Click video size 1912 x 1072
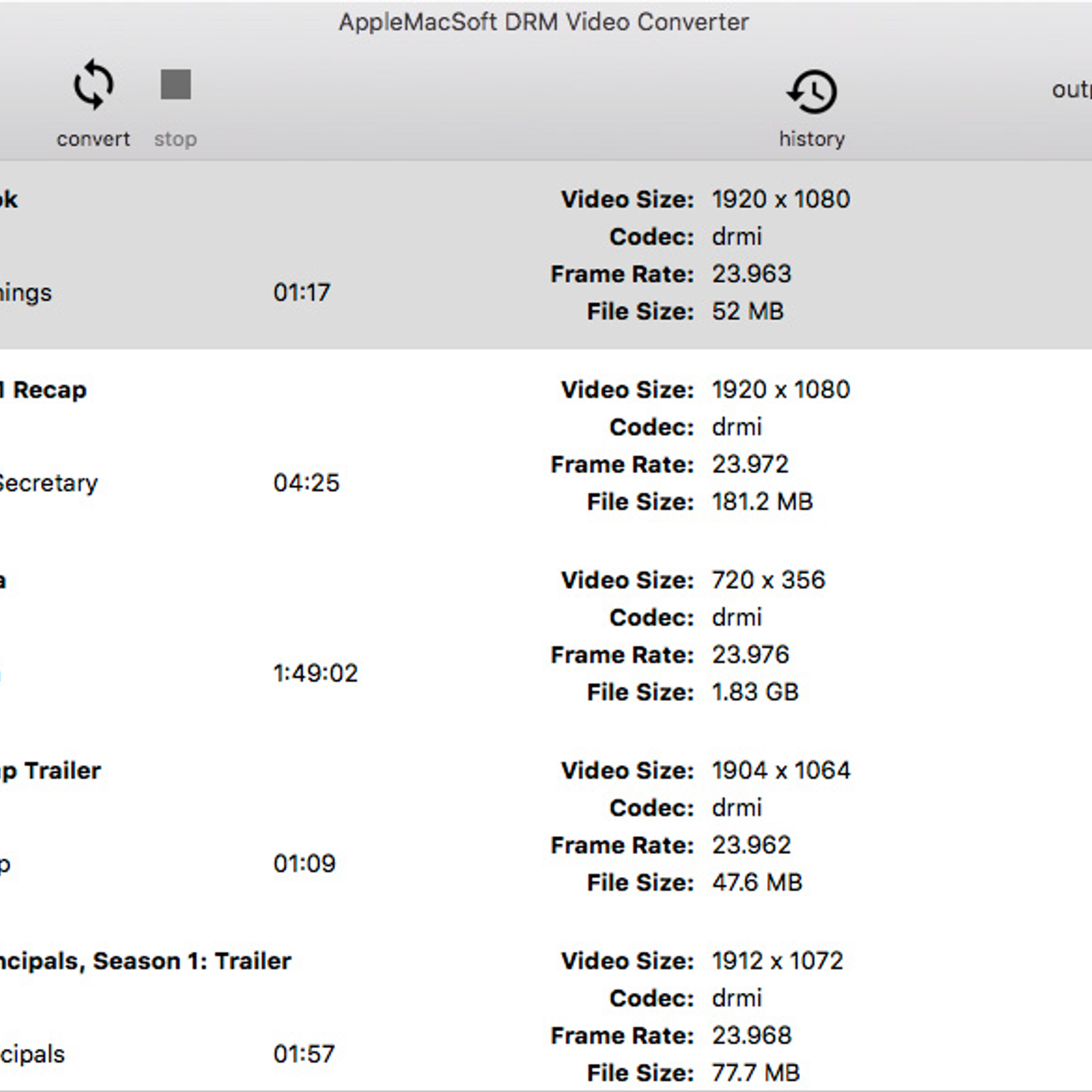 click(x=777, y=961)
